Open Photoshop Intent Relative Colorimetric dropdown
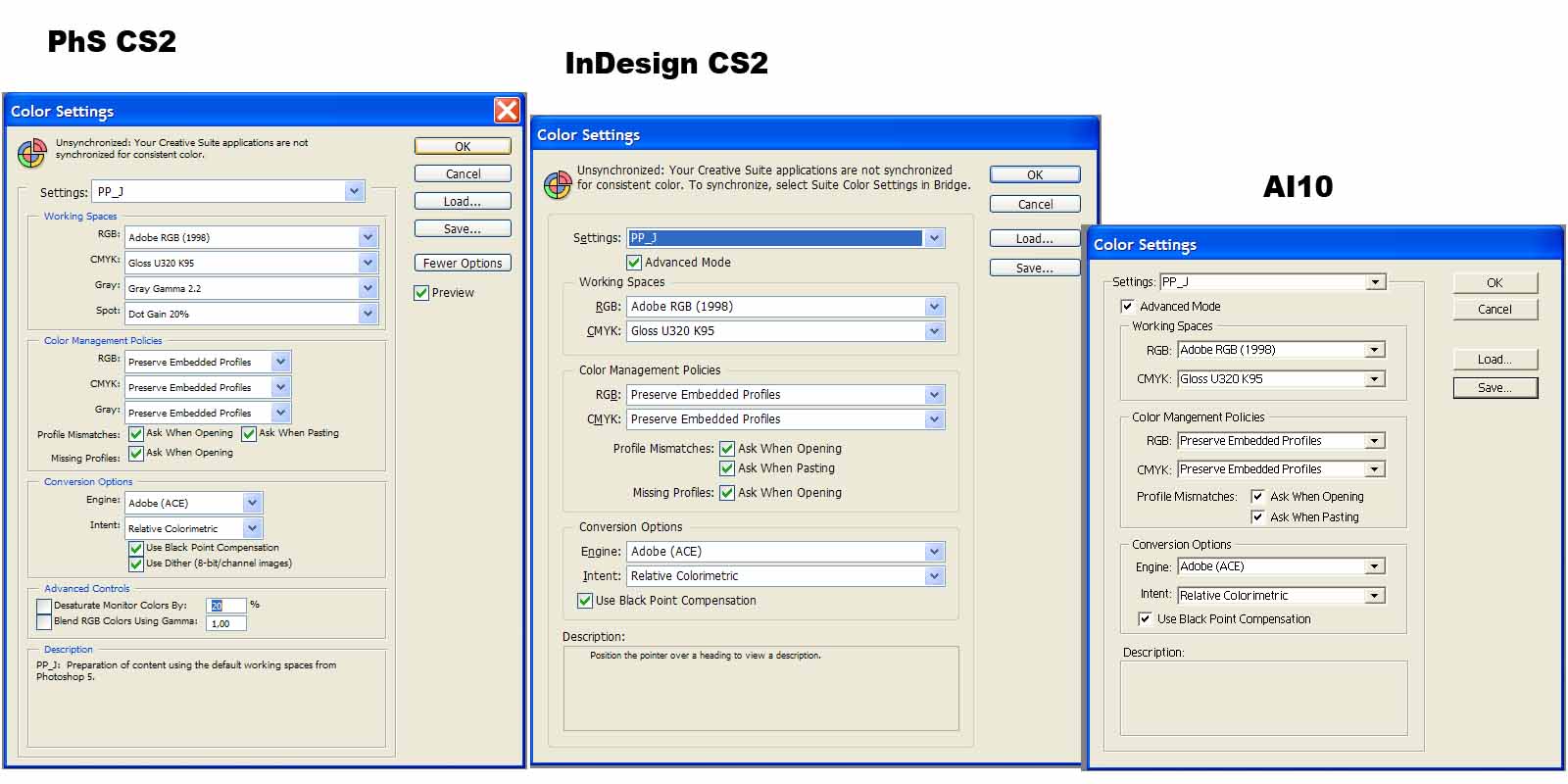Screen dimensions: 1568x784 point(194,528)
